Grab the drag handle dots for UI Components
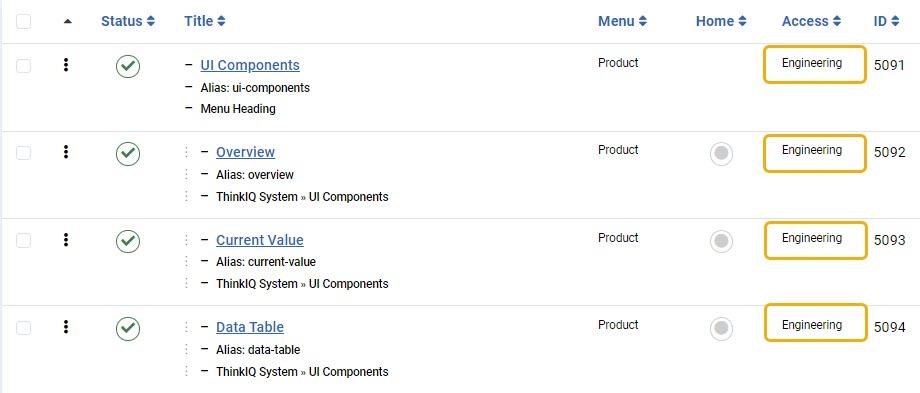The image size is (920, 393). (66, 65)
